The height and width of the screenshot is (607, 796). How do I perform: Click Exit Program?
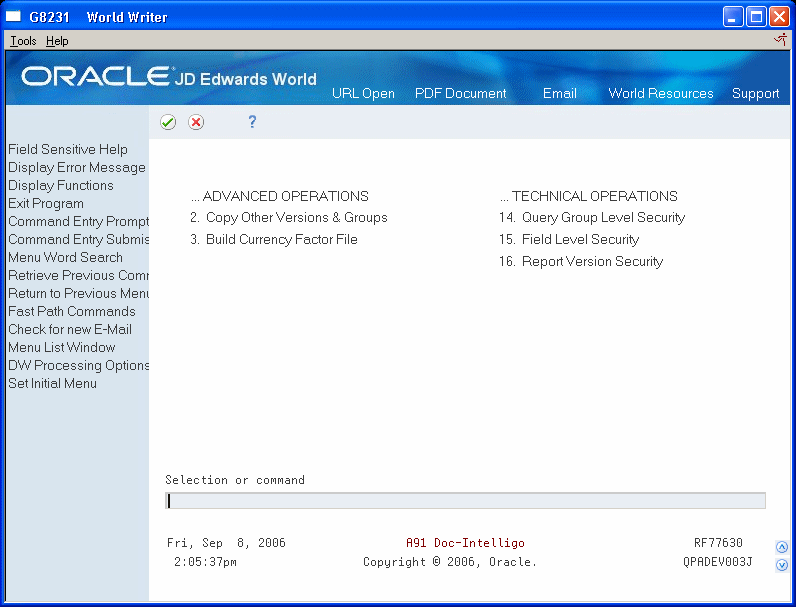46,204
